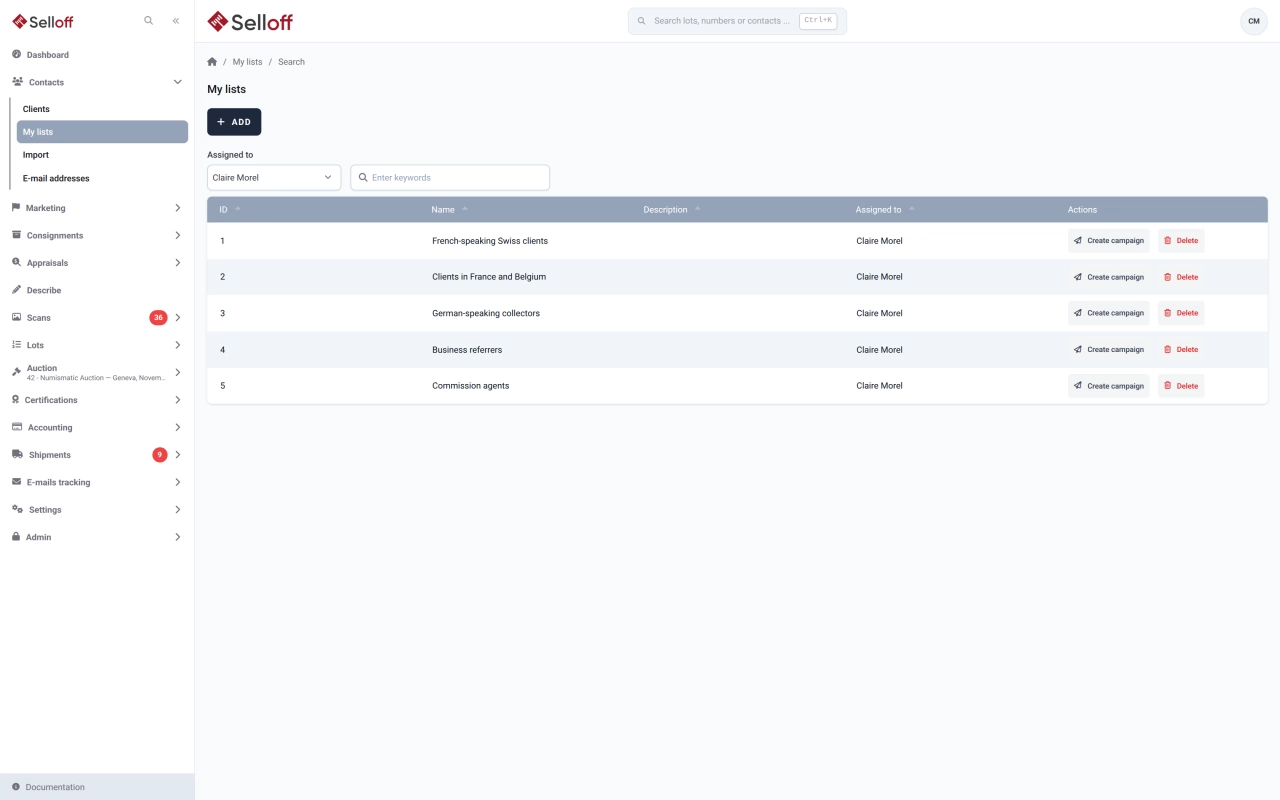Sort by the Assigned to column header
Screen dimensions: 1280x800
tap(885, 210)
